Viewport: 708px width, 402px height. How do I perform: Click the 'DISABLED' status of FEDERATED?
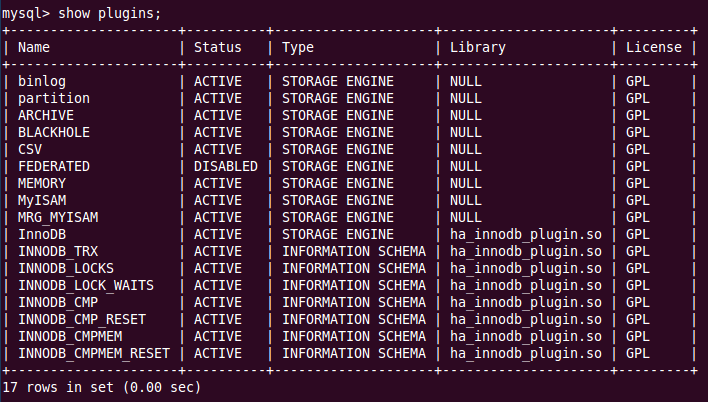pyautogui.click(x=226, y=166)
